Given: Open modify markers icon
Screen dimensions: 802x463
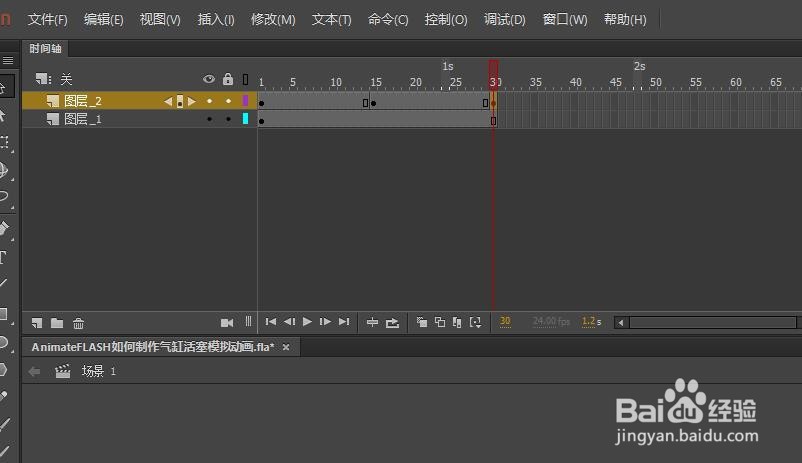Looking at the screenshot, I should pyautogui.click(x=476, y=322).
